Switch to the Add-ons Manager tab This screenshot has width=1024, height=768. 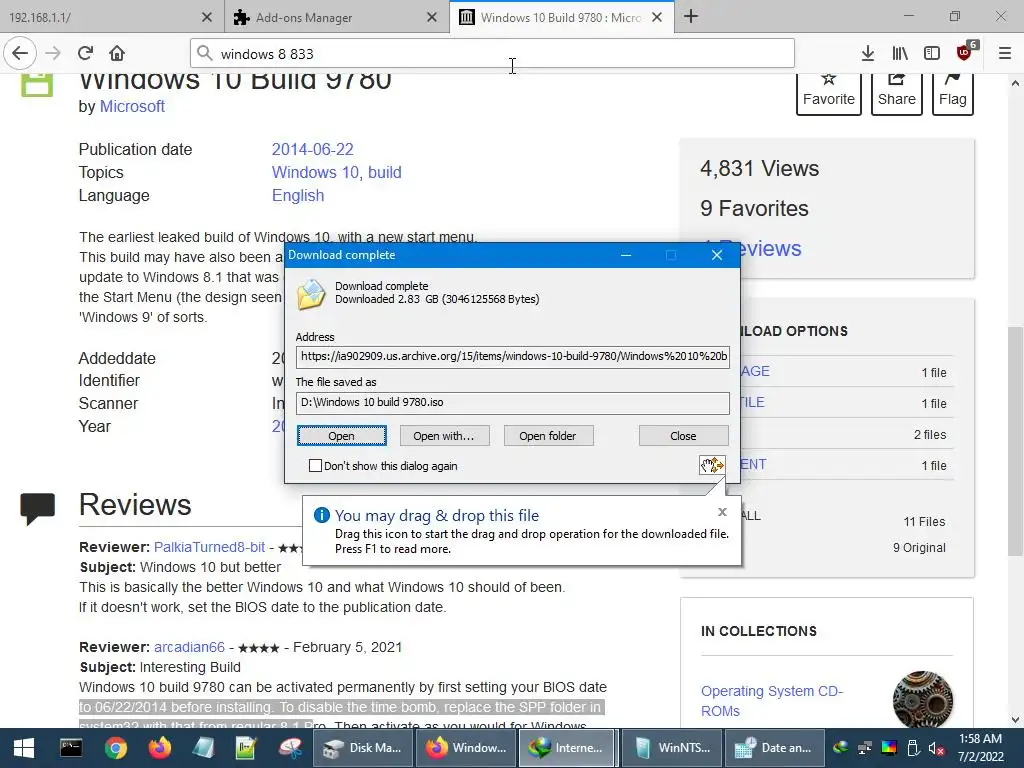pyautogui.click(x=327, y=17)
